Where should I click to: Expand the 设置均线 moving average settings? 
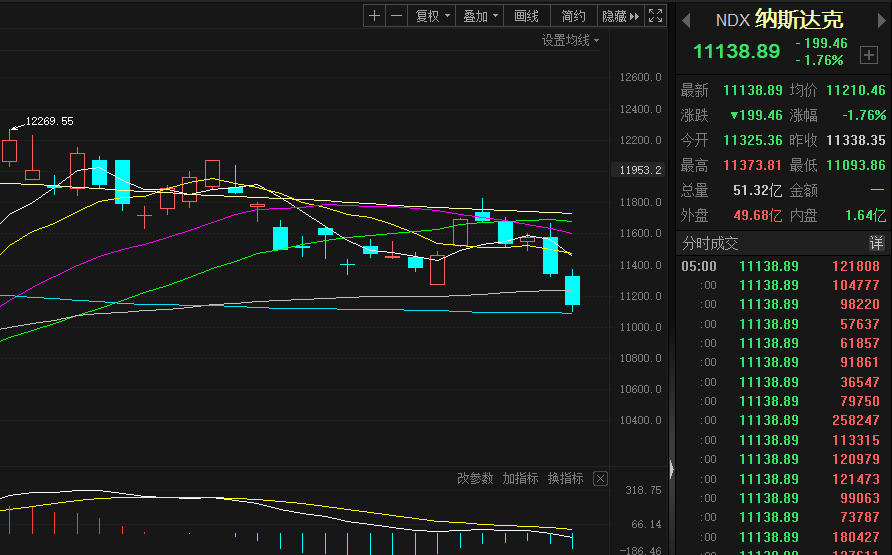[x=570, y=41]
